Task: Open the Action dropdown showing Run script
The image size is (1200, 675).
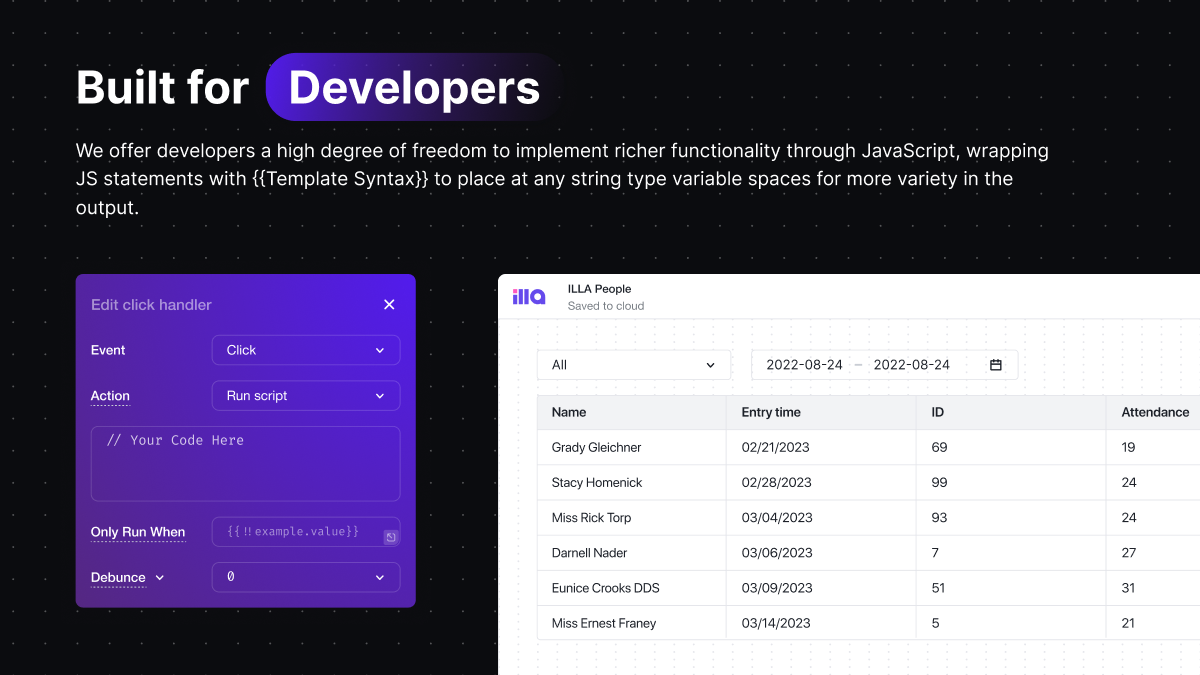Action: 306,396
